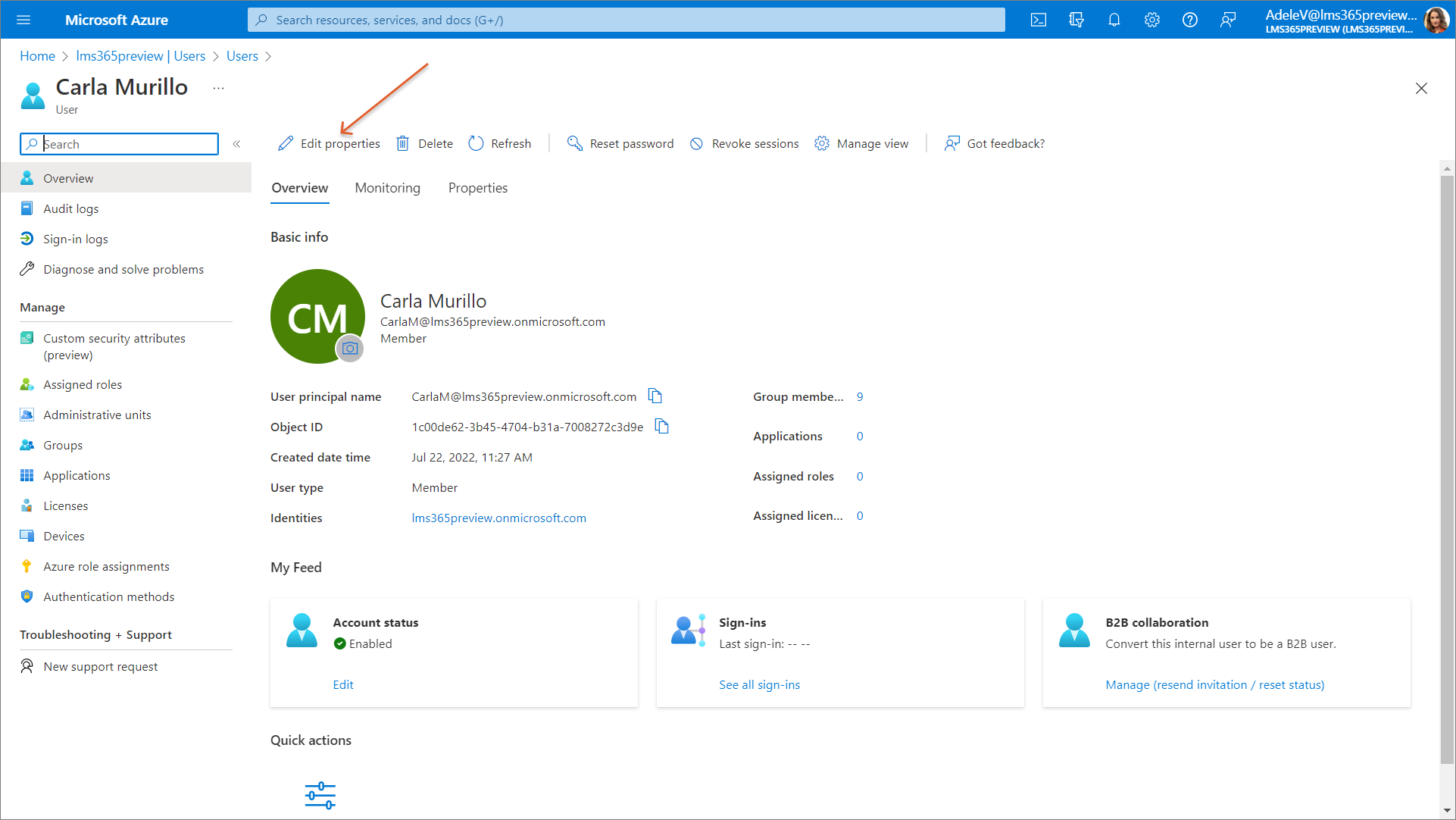
Task: Click the camera icon on profile photo
Action: (349, 349)
